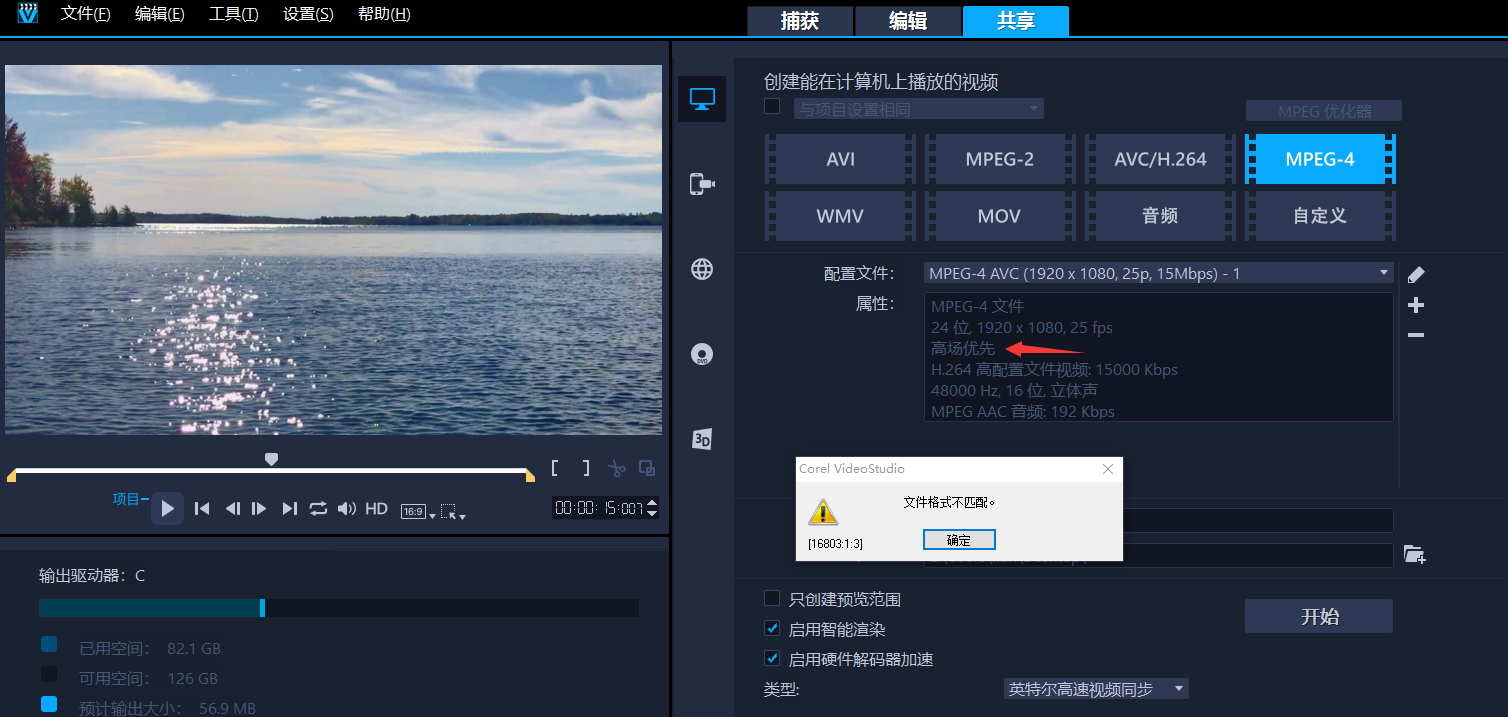This screenshot has height=717, width=1508.
Task: Open the 3D movie output icon
Action: tap(702, 439)
